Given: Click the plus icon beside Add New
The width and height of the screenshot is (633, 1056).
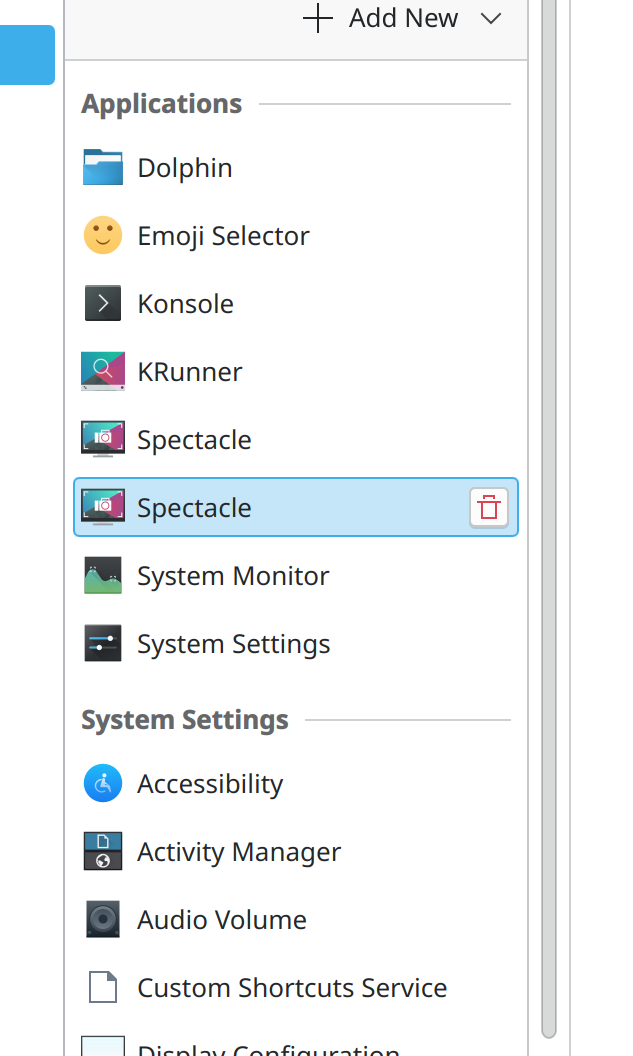Looking at the screenshot, I should pos(318,18).
